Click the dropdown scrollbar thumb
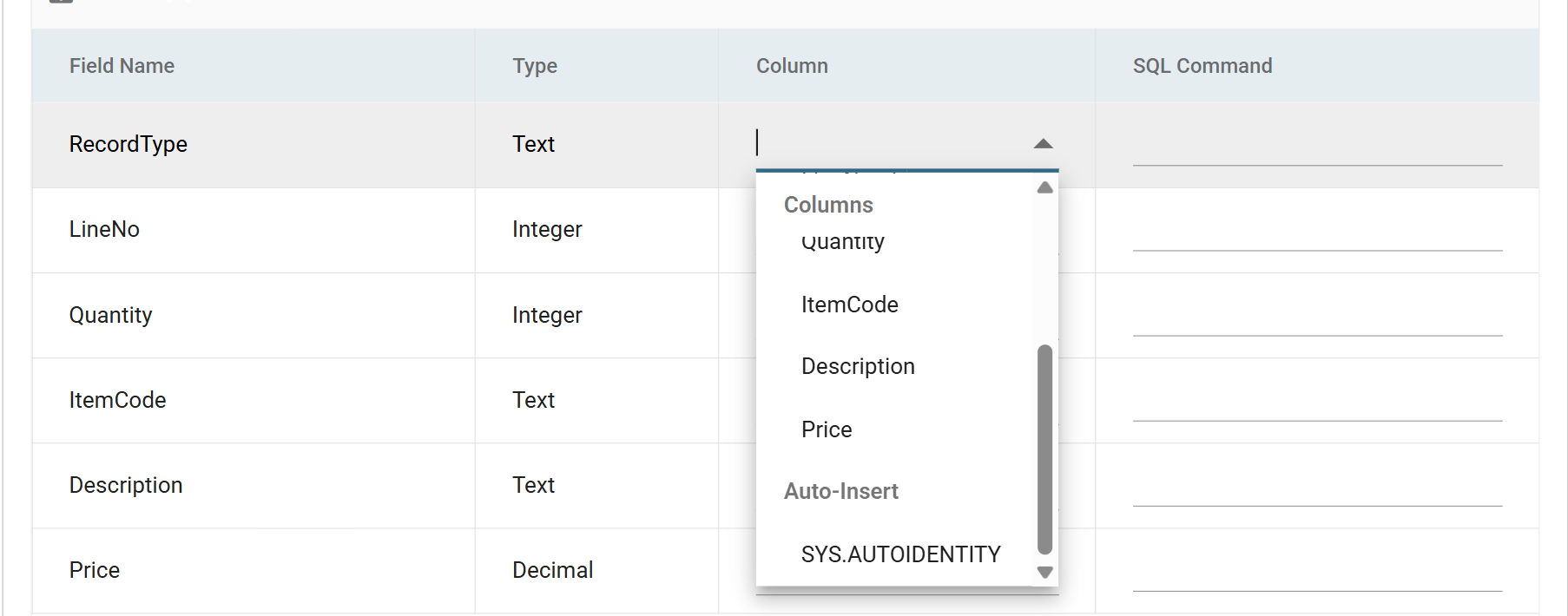The width and height of the screenshot is (1568, 616). point(1045,449)
